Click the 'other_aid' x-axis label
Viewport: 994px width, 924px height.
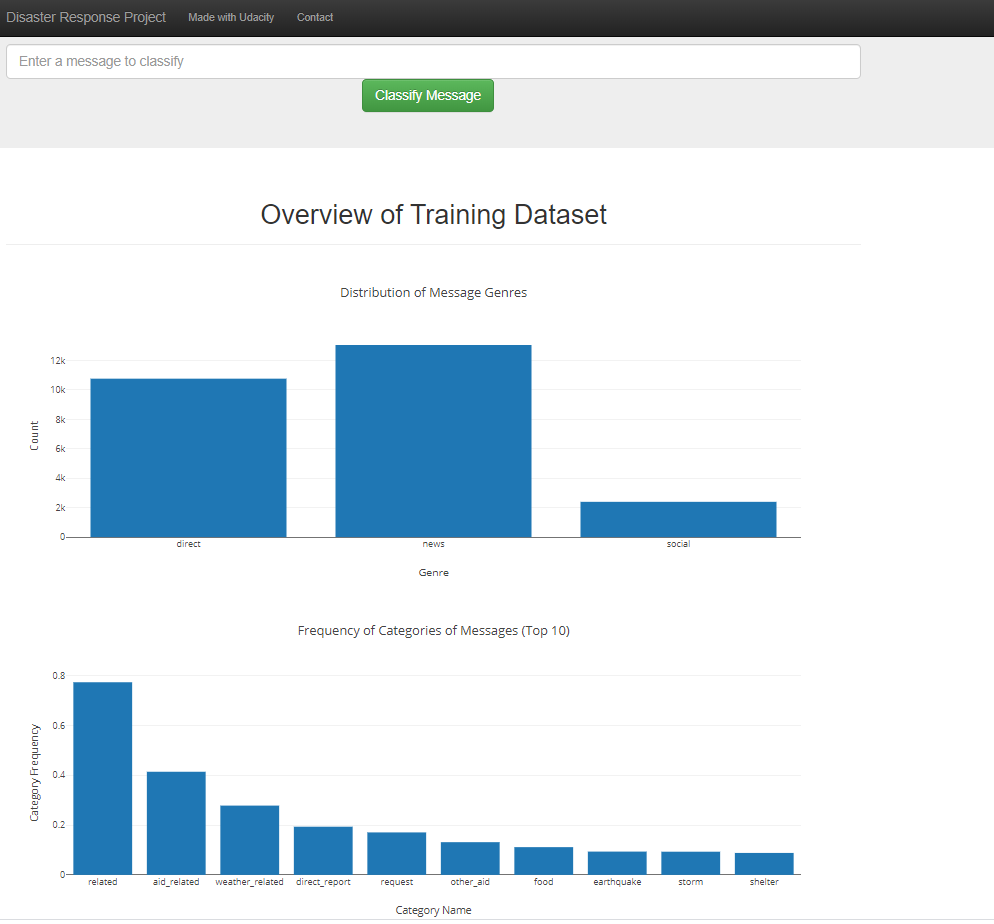click(470, 882)
